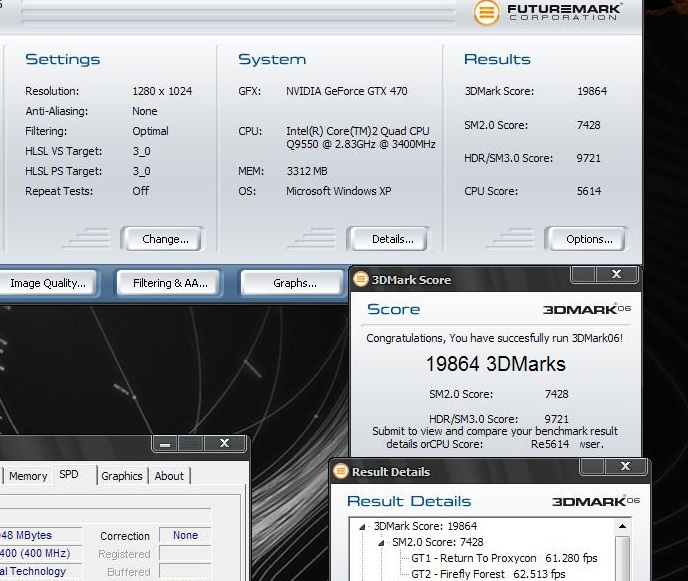
Task: Click the 3DMark06 logo in Result Details
Action: pos(595,501)
